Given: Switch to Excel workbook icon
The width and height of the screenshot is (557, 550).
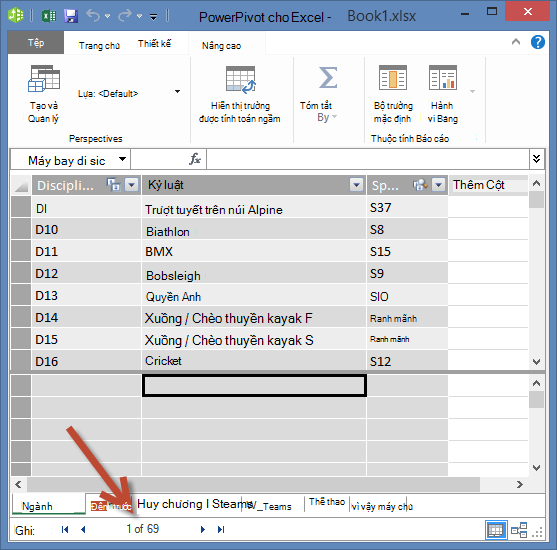Looking at the screenshot, I should tap(49, 16).
